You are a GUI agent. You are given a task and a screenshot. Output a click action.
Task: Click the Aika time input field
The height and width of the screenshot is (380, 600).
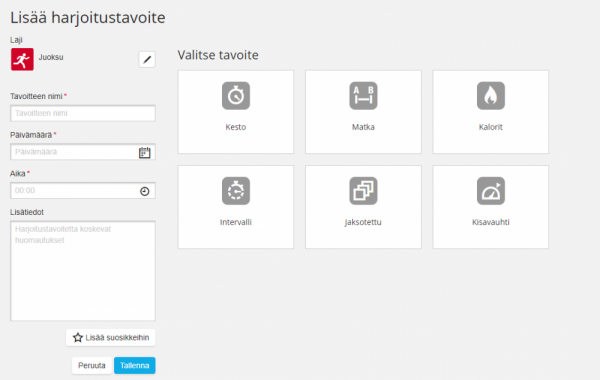point(83,191)
